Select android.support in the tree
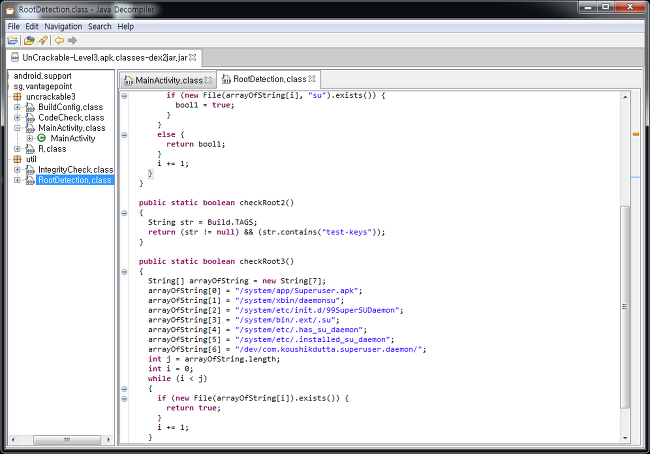 [x=42, y=76]
